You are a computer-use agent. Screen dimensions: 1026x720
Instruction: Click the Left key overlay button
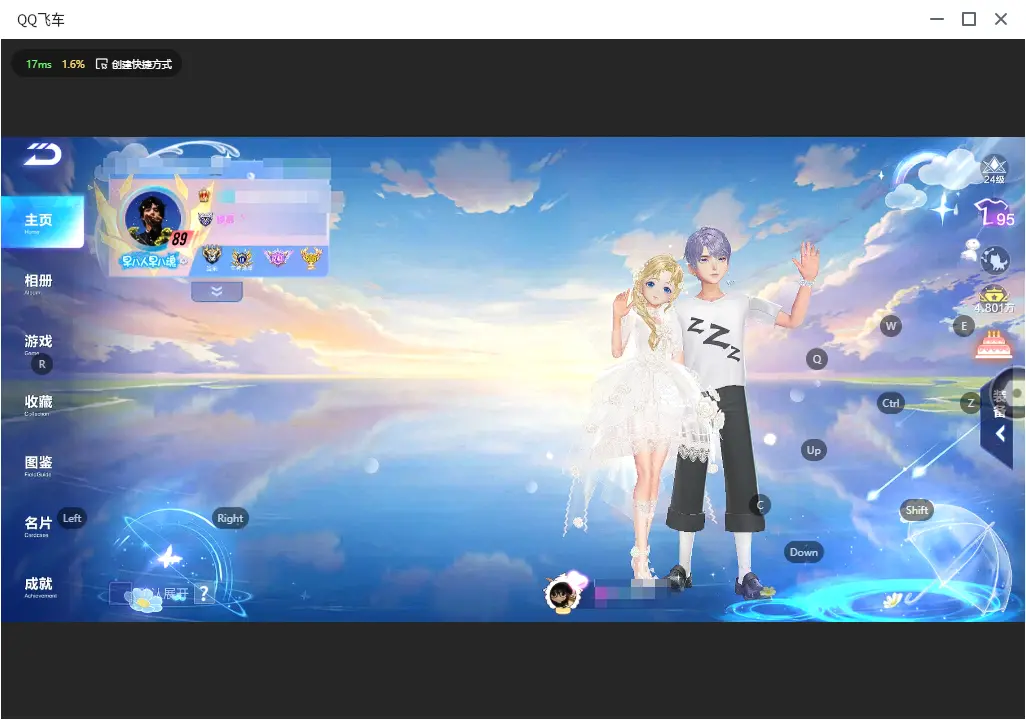tap(72, 518)
